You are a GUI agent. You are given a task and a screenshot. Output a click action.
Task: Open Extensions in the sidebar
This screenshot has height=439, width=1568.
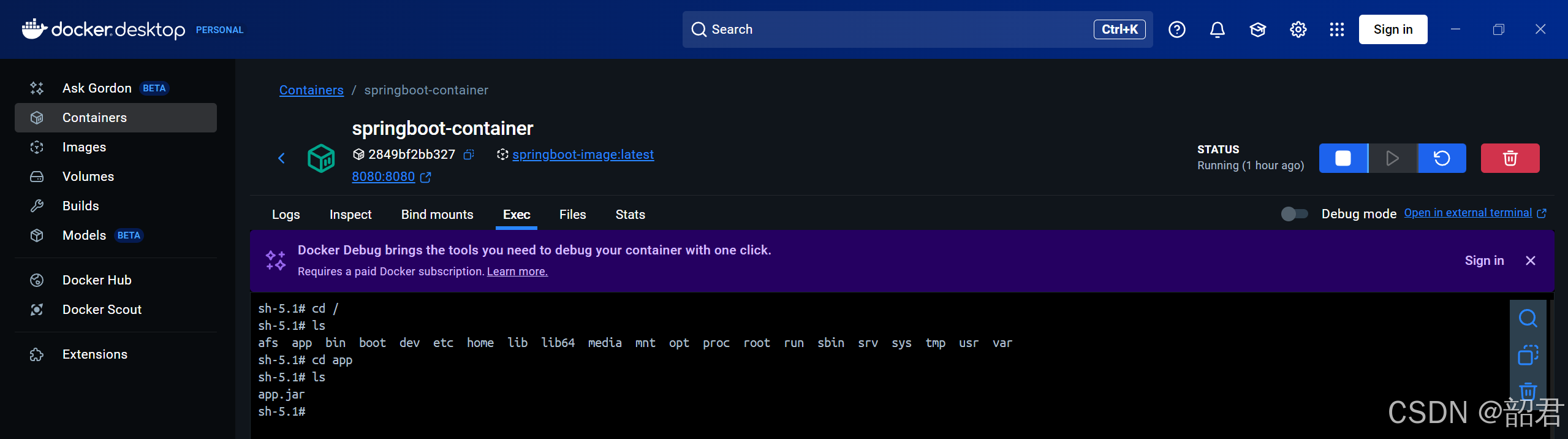pyautogui.click(x=116, y=354)
